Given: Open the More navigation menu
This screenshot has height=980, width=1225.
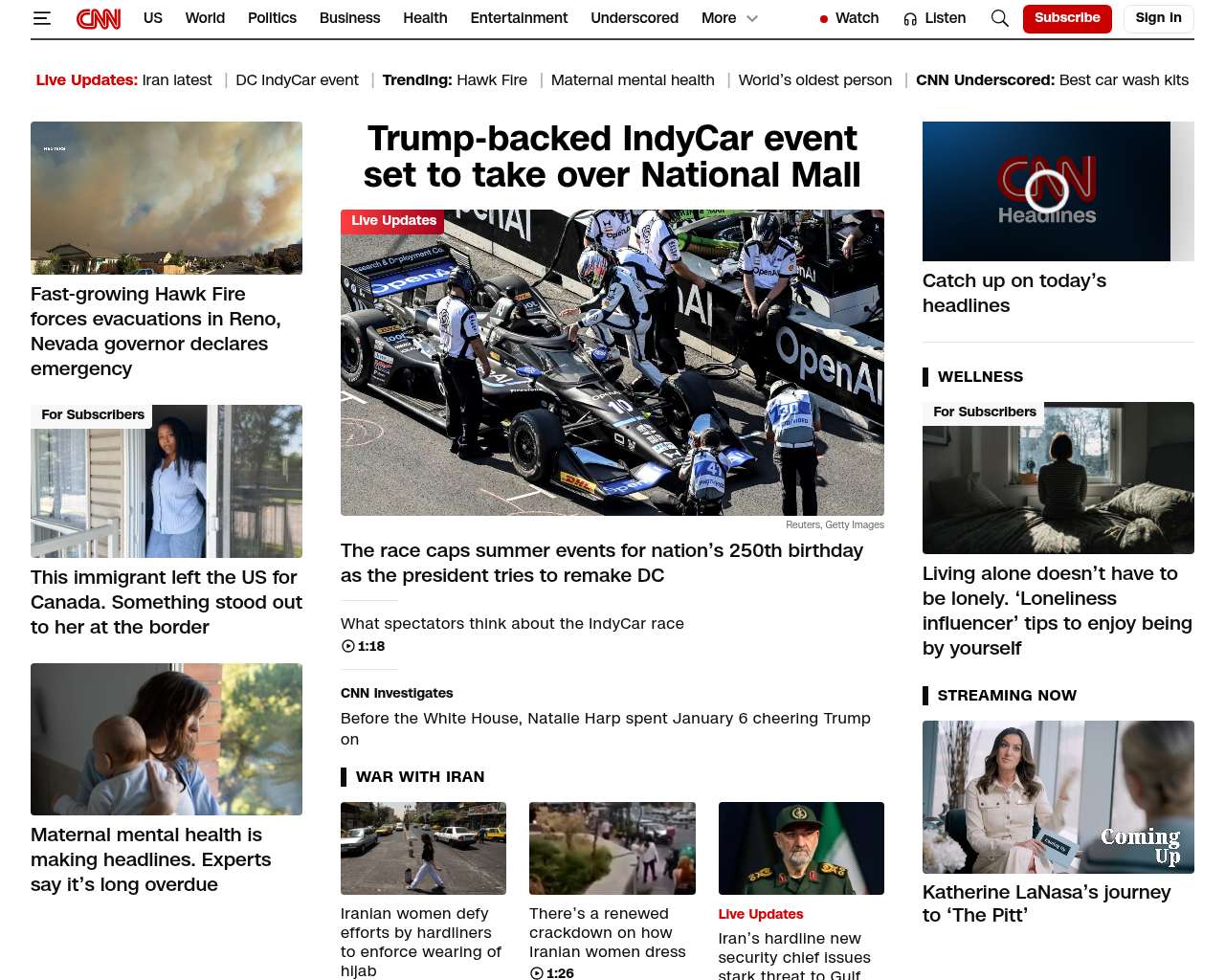Looking at the screenshot, I should pos(719,18).
